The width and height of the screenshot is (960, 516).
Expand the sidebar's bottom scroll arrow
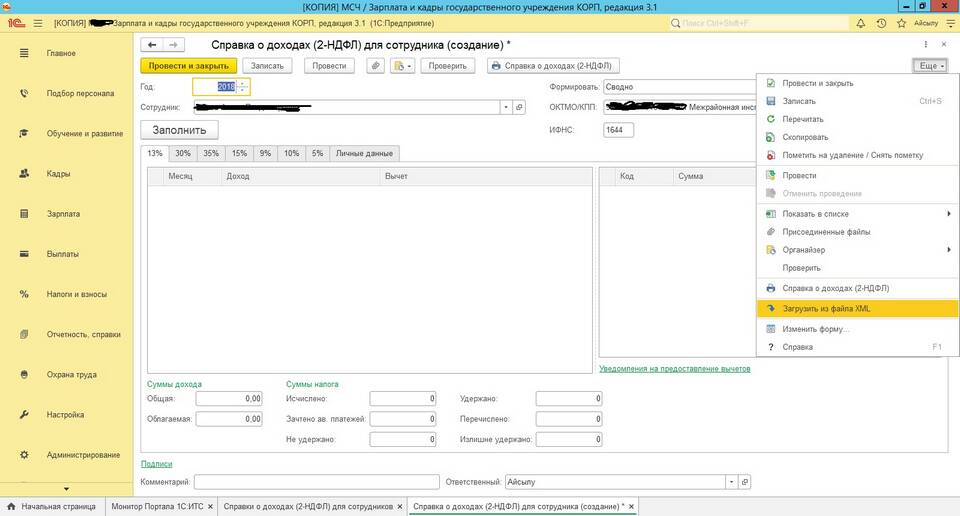[66, 489]
